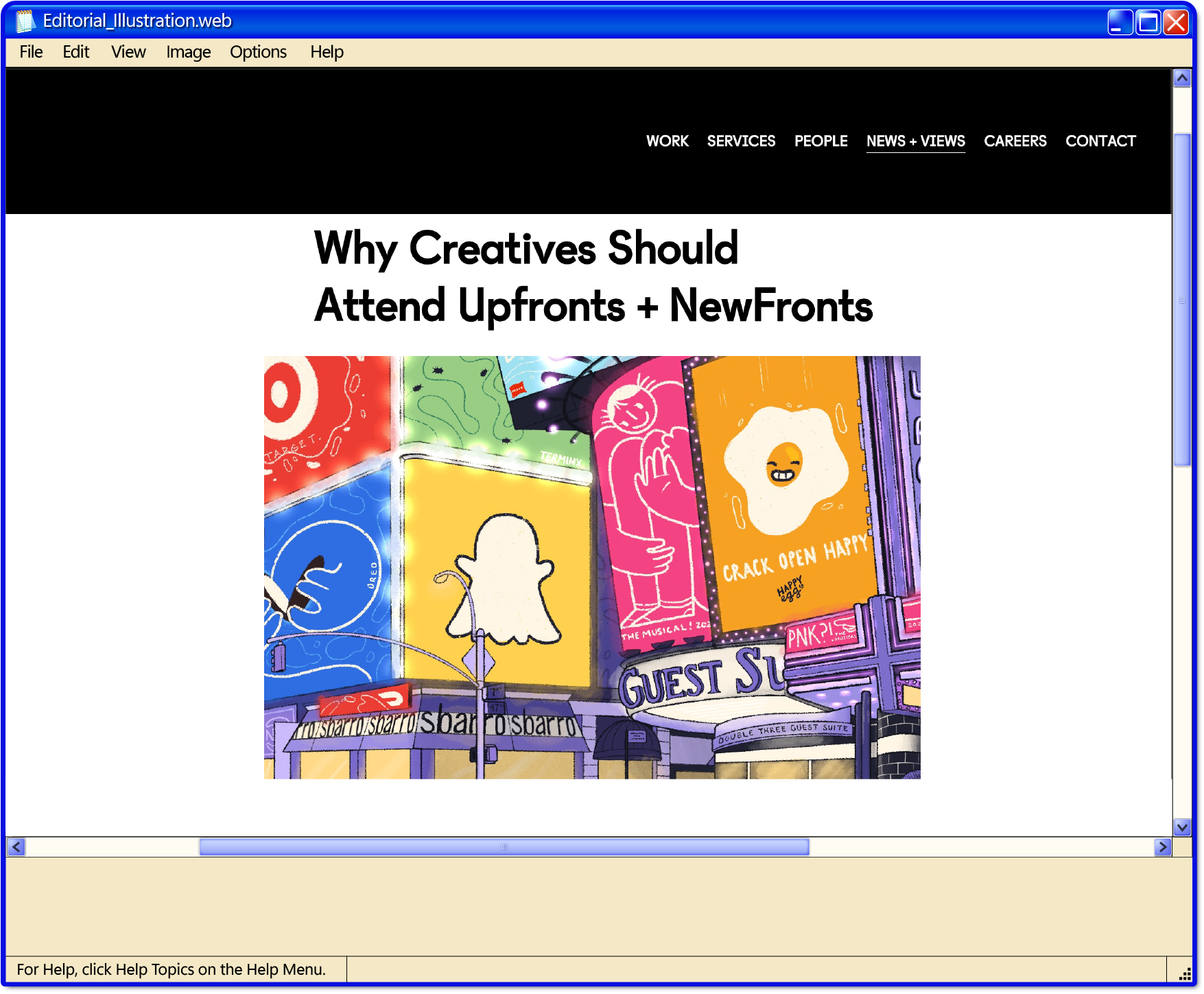Open the Help menu

pyautogui.click(x=327, y=52)
